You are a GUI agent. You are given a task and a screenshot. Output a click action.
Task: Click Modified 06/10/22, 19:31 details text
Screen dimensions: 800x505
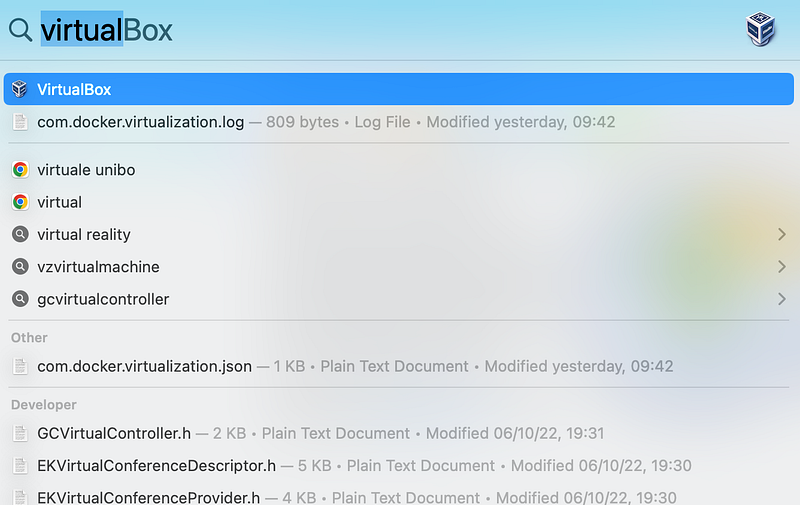(515, 433)
